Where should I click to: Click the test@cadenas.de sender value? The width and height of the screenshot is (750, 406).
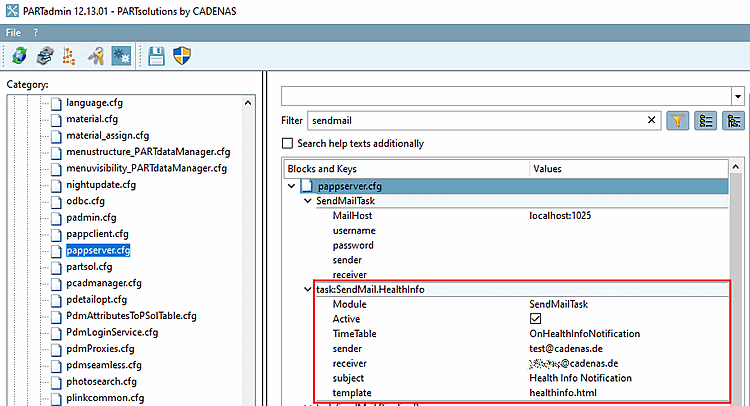point(566,349)
